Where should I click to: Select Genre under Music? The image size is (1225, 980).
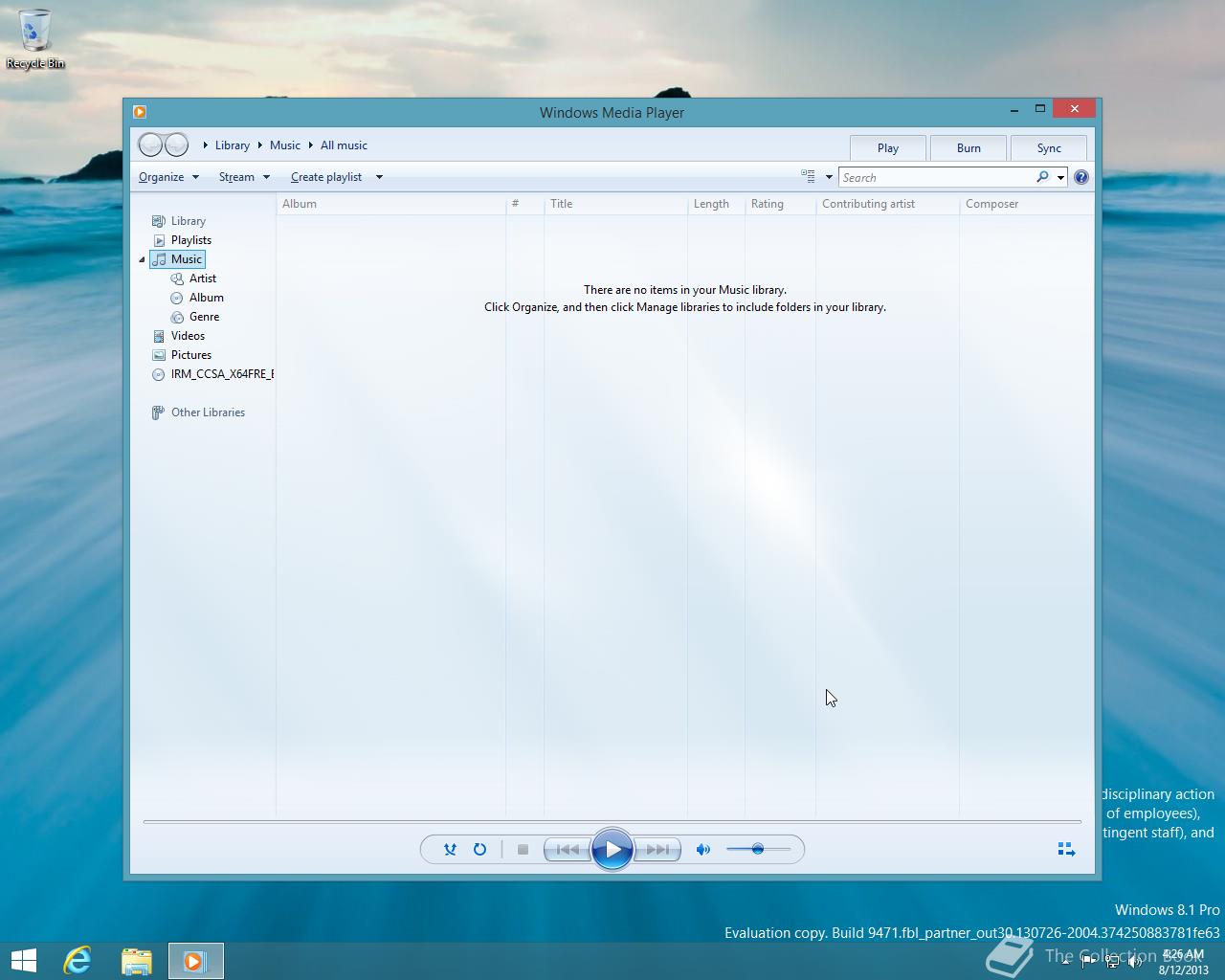point(195,317)
